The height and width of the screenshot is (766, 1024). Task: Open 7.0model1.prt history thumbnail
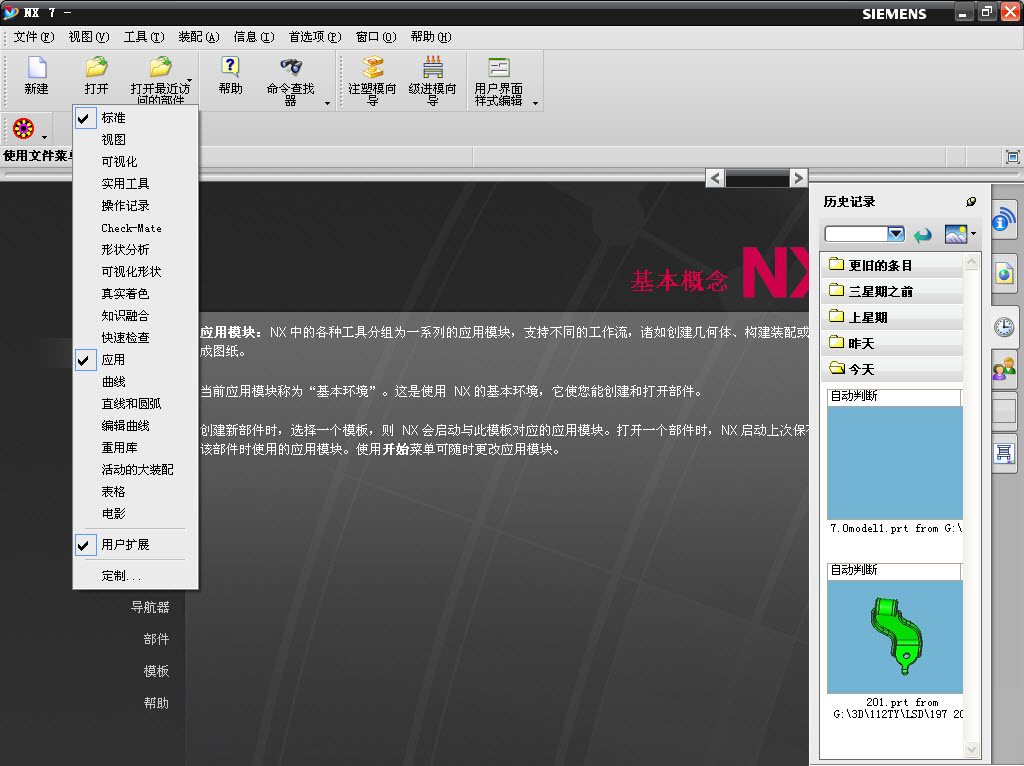pos(894,463)
